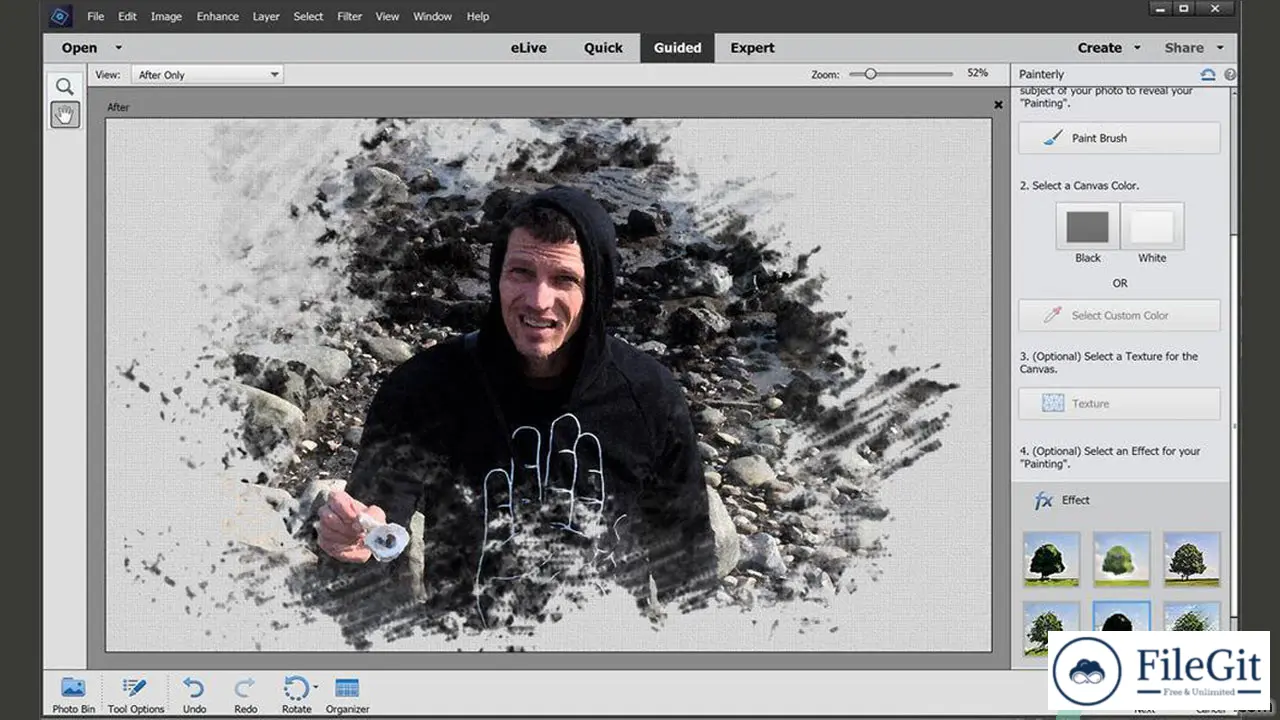
Task: Open Painterly help icon
Action: tap(1230, 74)
